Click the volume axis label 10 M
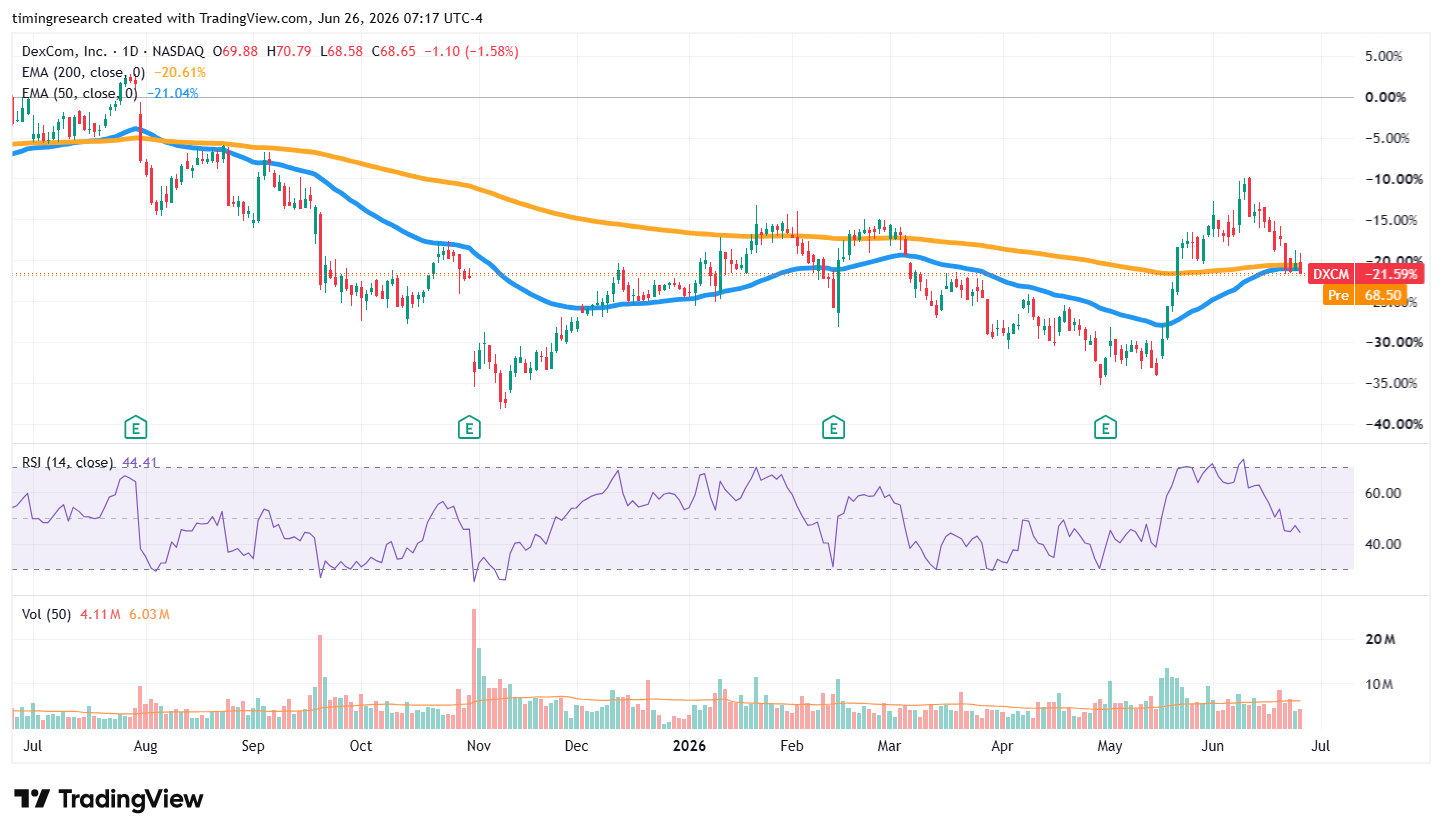The width and height of the screenshot is (1442, 835). 1381,685
